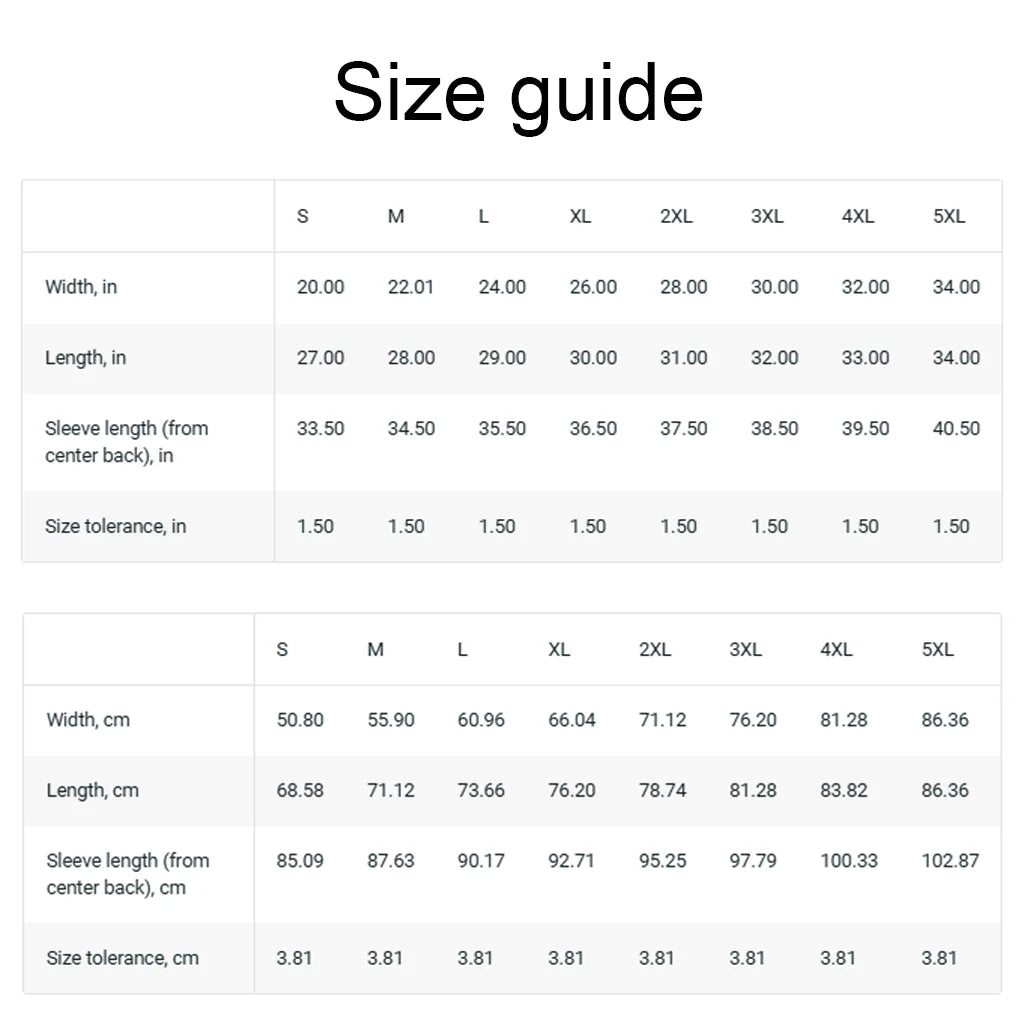This screenshot has width=1024, height=1024.
Task: Click the "Size tolerance, cm" row label
Action: [x=122, y=958]
